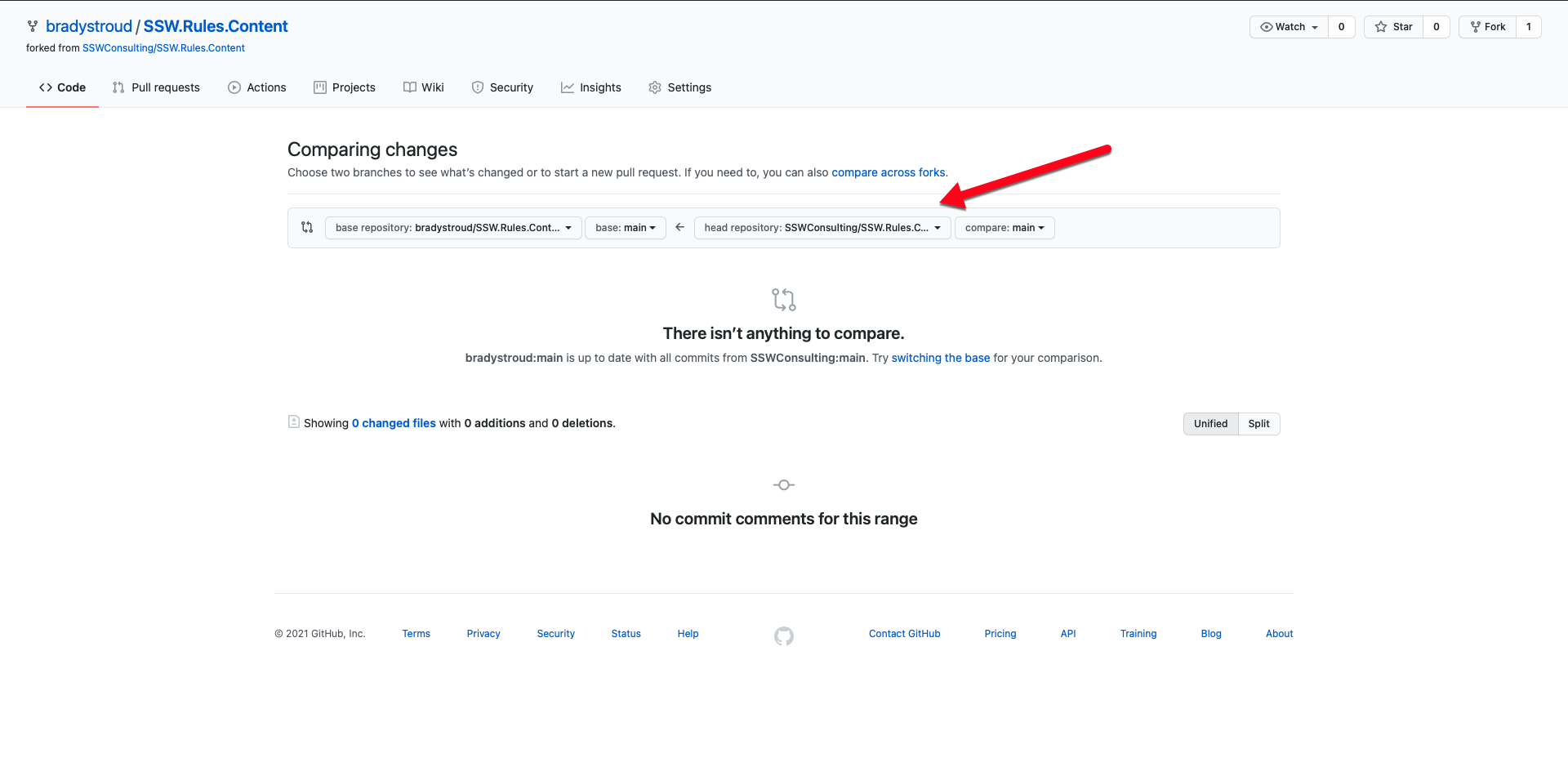Click the 0 changed files link
The width and height of the screenshot is (1568, 767).
394,423
